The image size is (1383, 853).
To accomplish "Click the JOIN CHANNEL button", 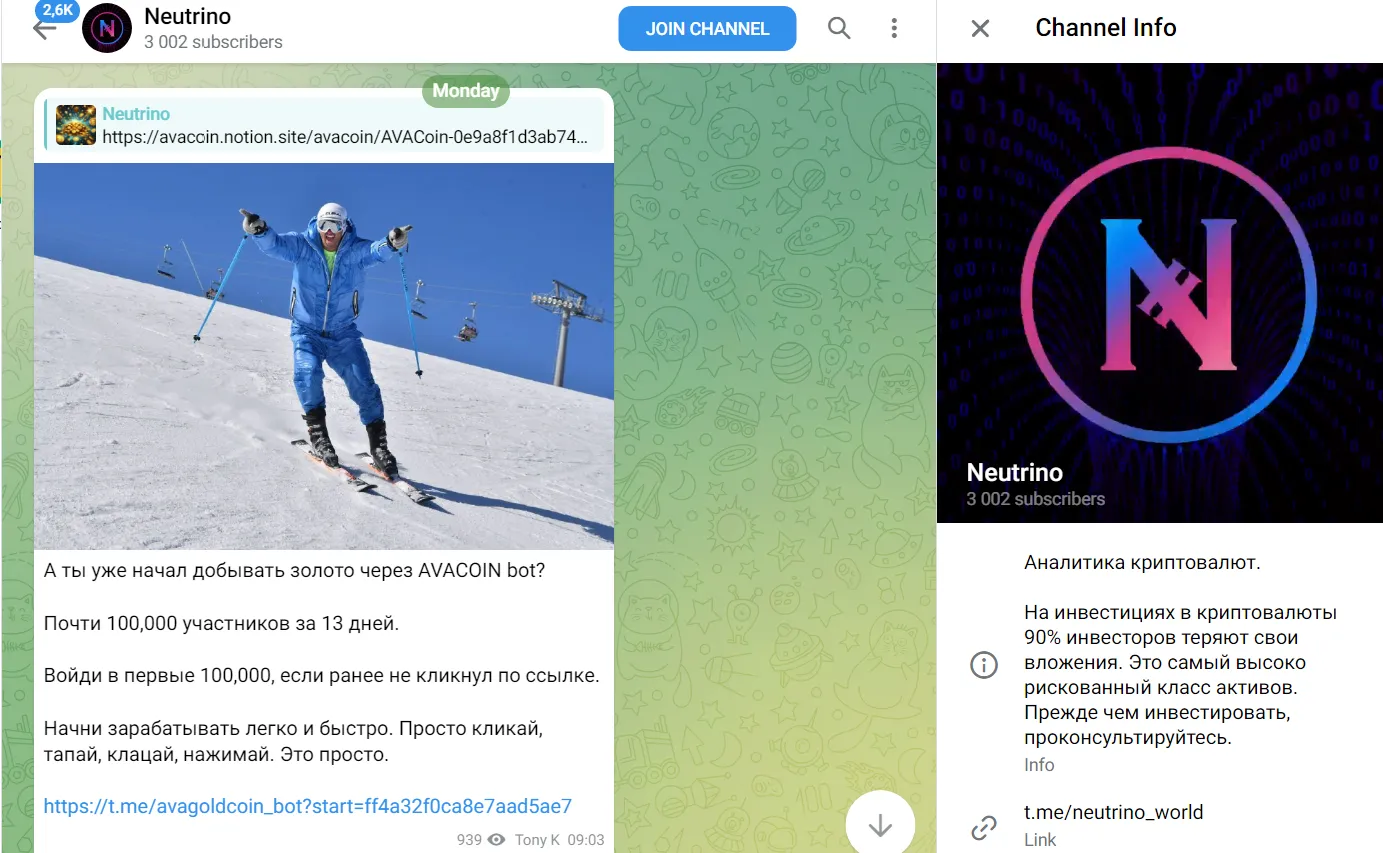I will [707, 29].
